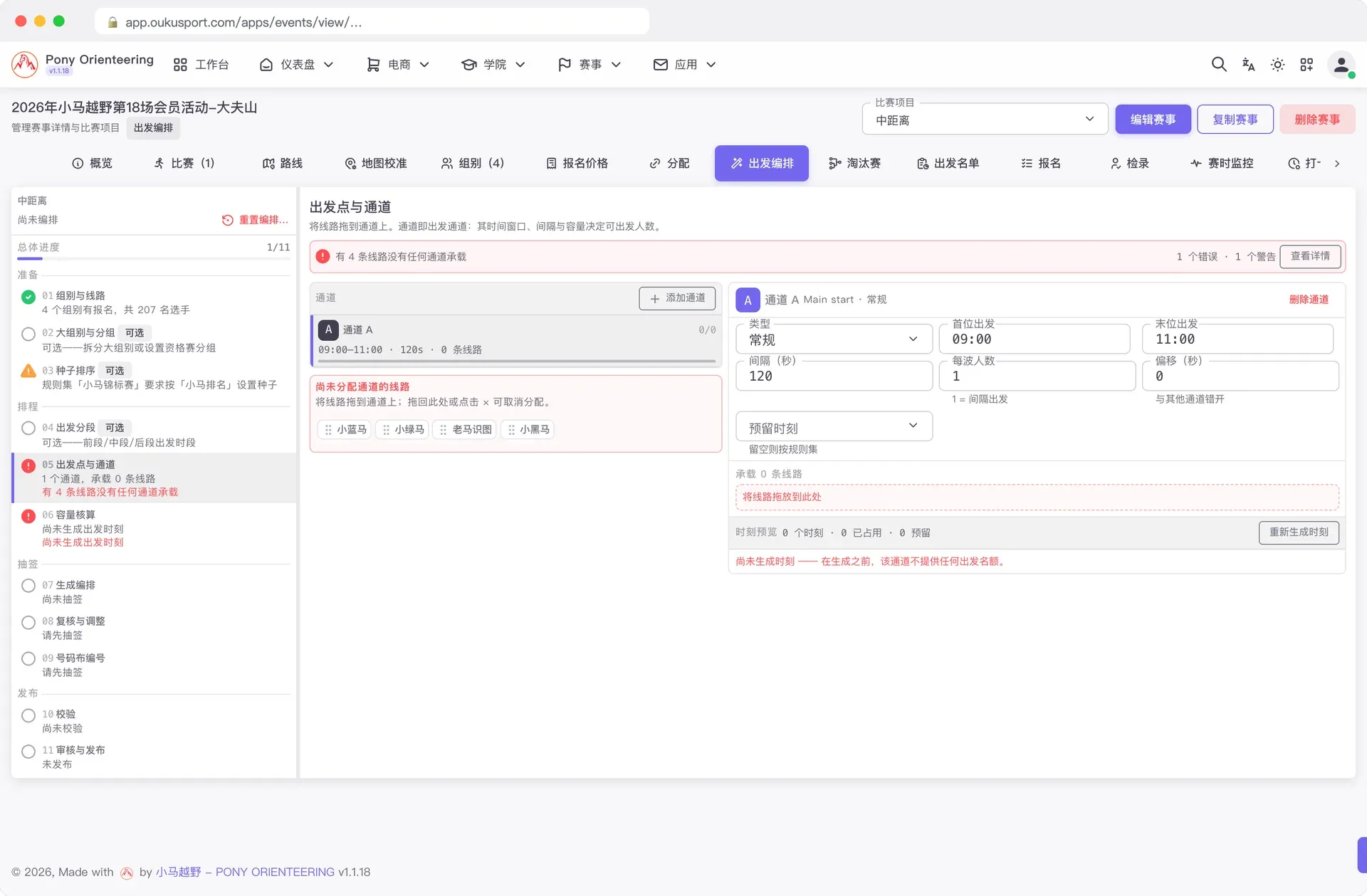Switch to the 概览 tab
Image resolution: width=1367 pixels, height=896 pixels.
click(93, 164)
